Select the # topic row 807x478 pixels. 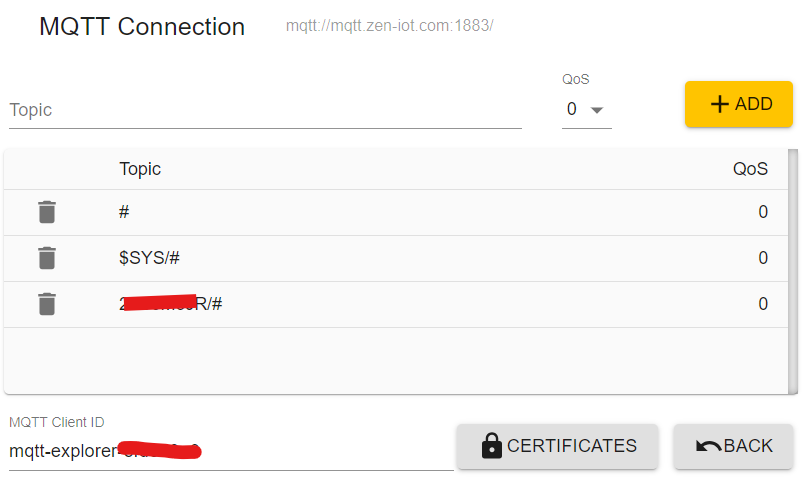pyautogui.click(x=400, y=212)
